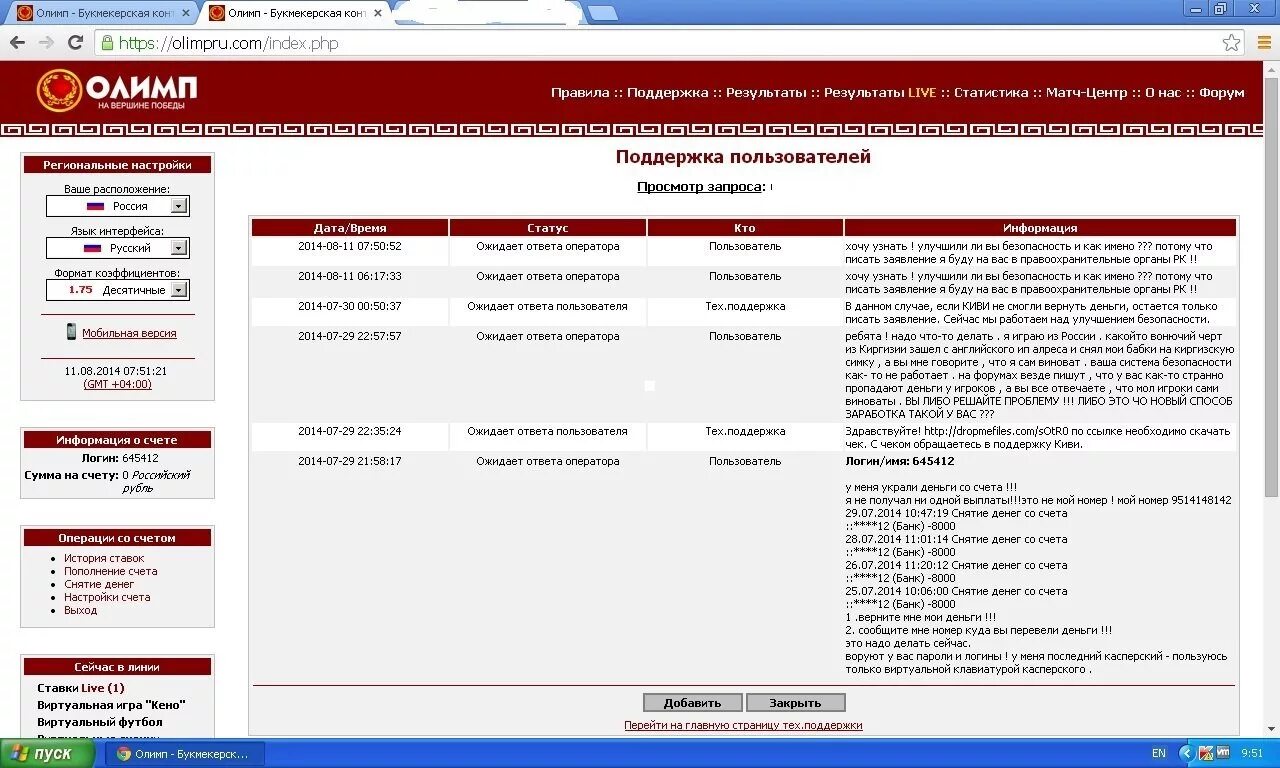Screen dimensions: 1280x768
Task: Expand hidden tray icons arrow
Action: tap(1186, 753)
